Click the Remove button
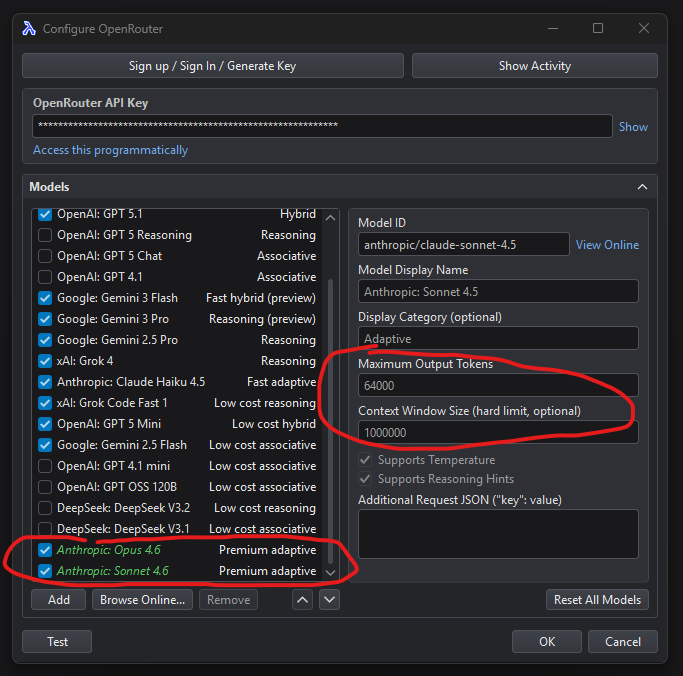This screenshot has height=676, width=683. (x=228, y=600)
